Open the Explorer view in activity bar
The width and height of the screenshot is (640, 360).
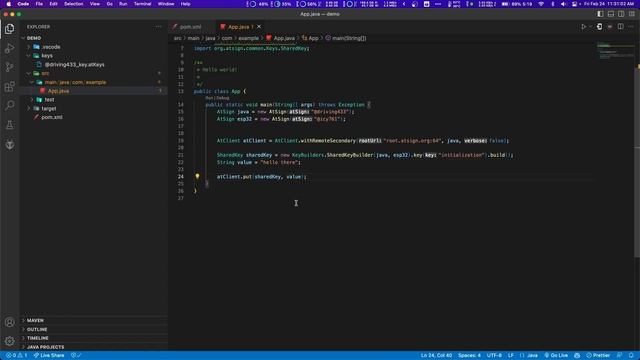point(9,29)
